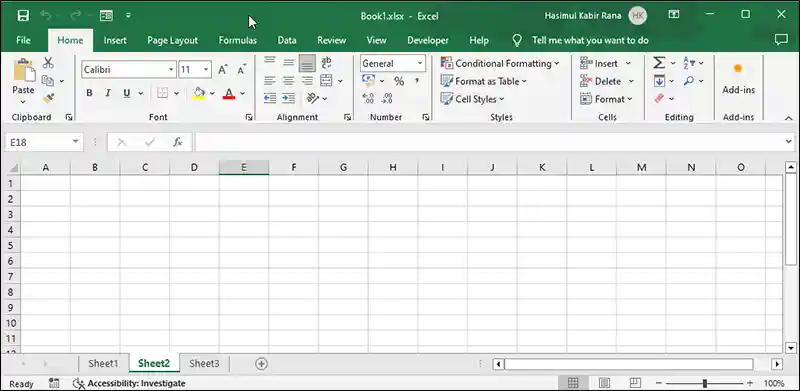The image size is (800, 391).
Task: Toggle Bold formatting
Action: [x=89, y=93]
